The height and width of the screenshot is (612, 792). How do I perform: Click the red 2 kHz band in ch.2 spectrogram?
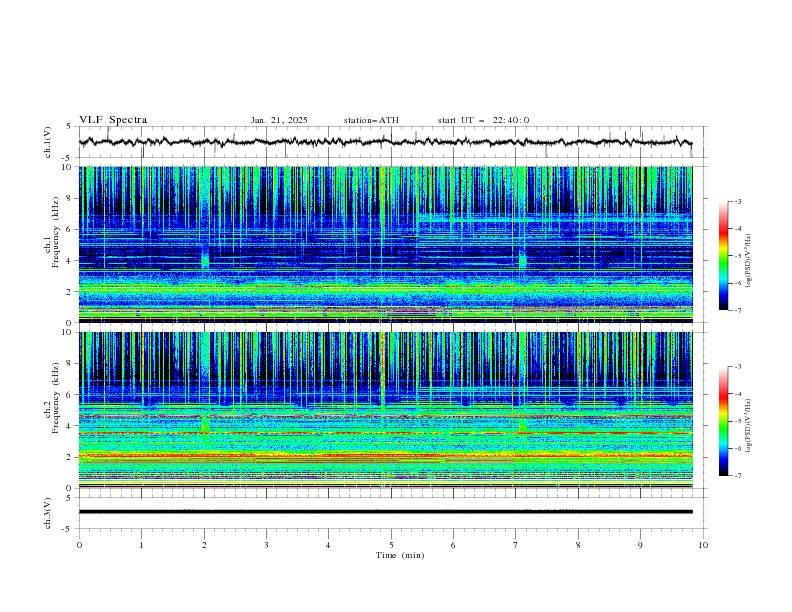click(385, 456)
